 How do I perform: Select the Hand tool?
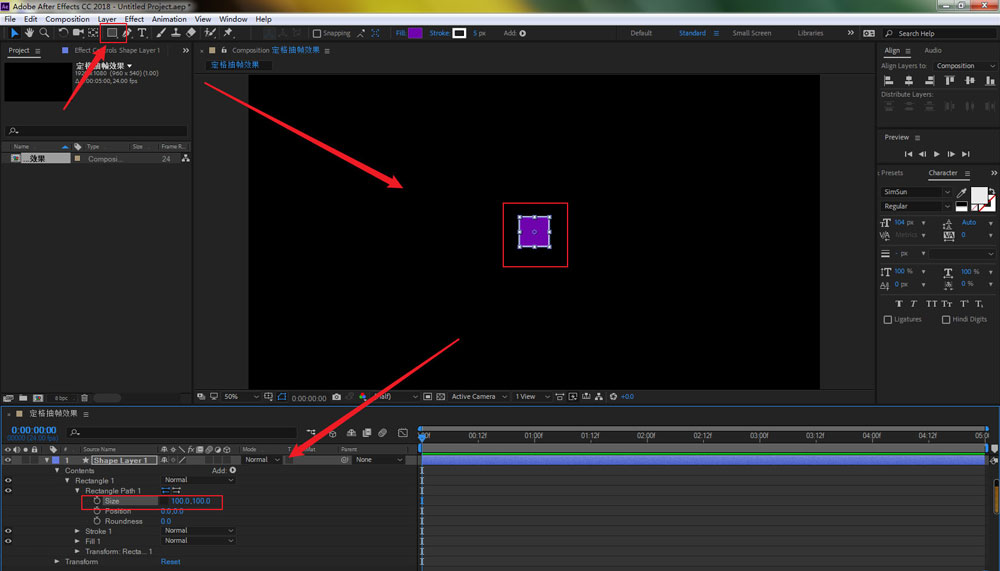point(29,33)
